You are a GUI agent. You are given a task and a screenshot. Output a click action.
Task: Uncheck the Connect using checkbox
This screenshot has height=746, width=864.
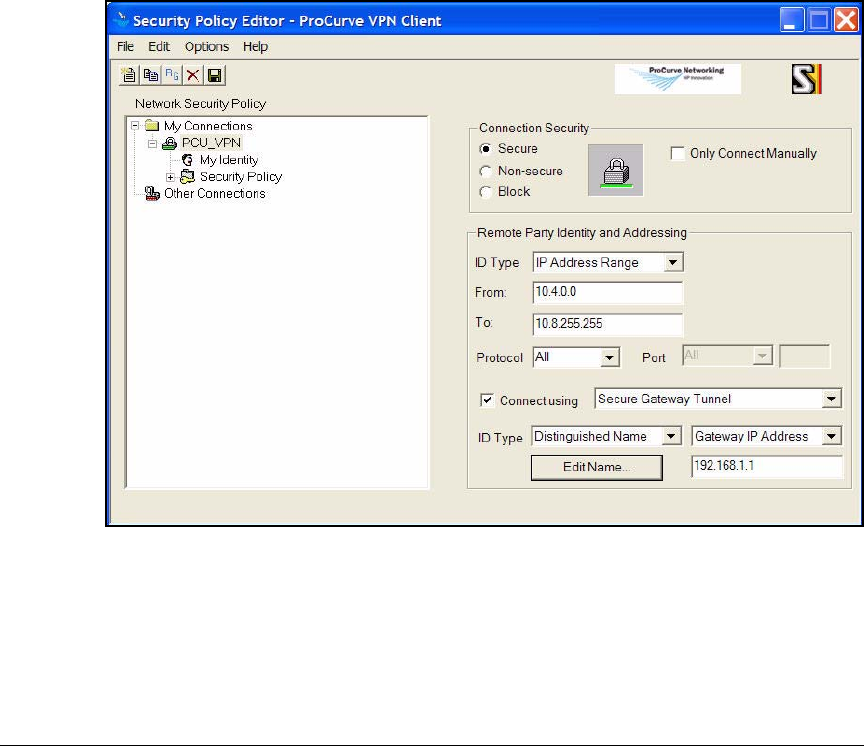coord(487,400)
